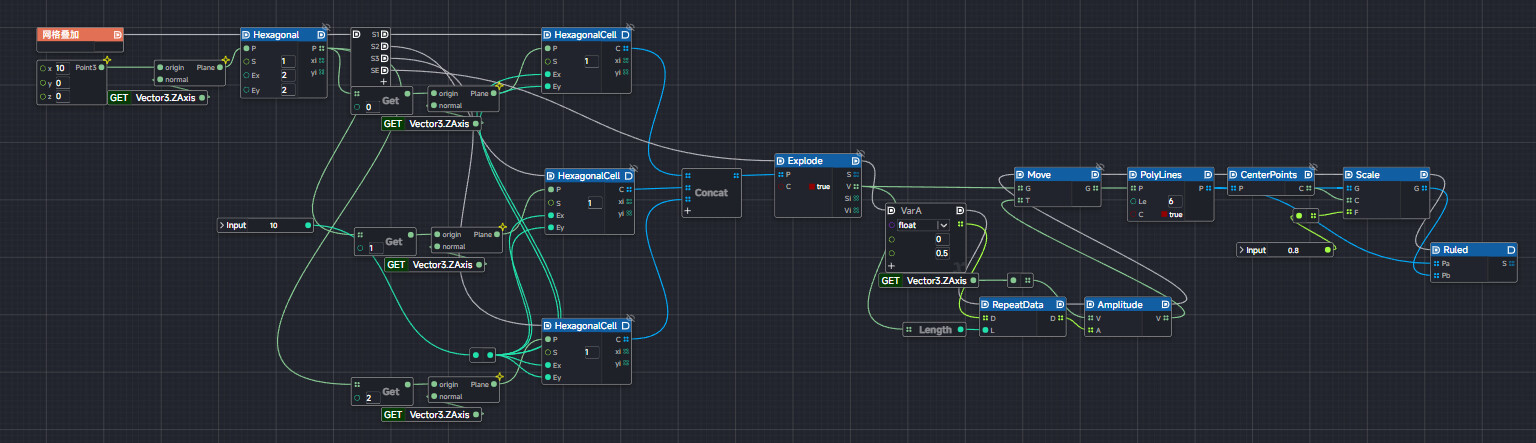Add a new input with Concat's plus button

tap(687, 211)
